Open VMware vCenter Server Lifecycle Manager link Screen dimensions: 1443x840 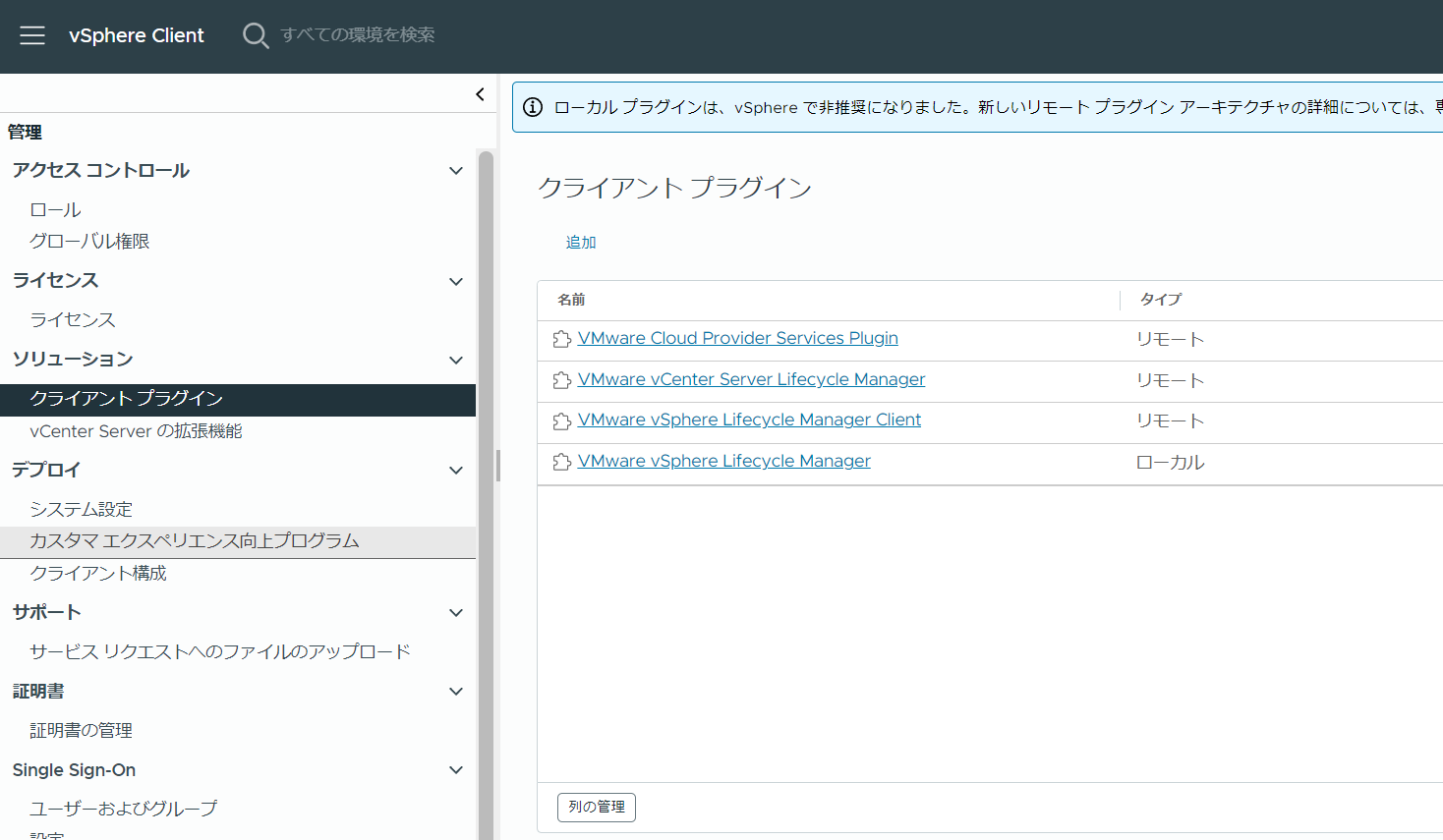click(x=752, y=379)
